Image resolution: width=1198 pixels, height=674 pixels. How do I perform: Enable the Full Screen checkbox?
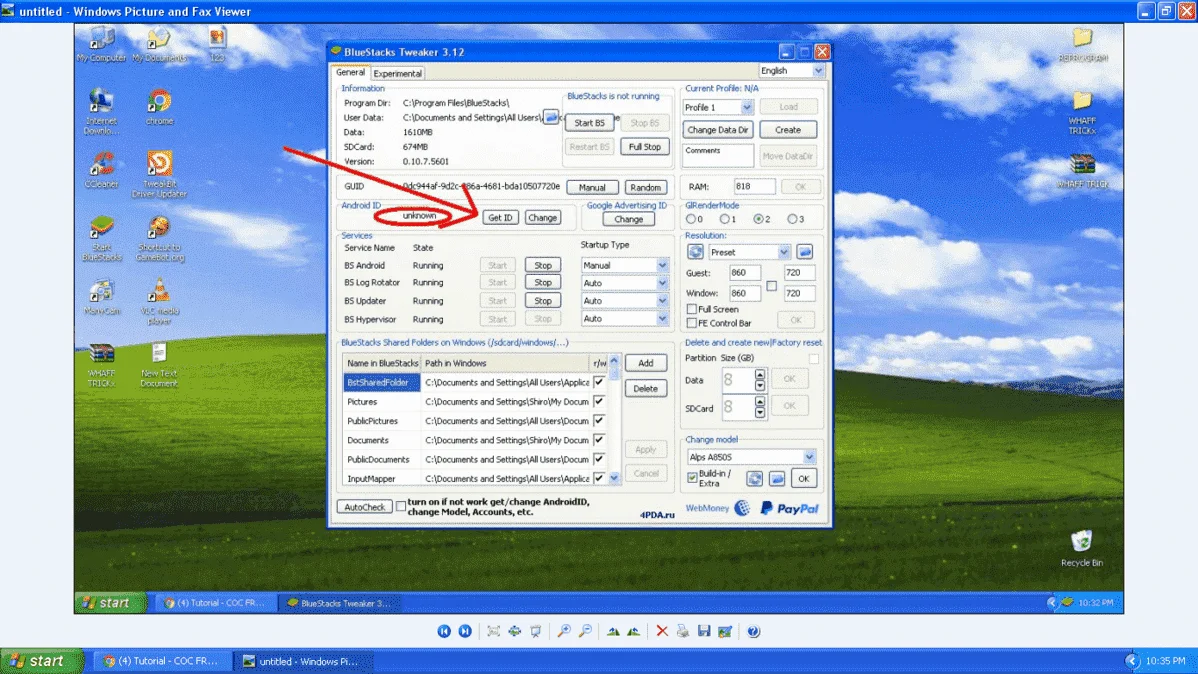[691, 309]
